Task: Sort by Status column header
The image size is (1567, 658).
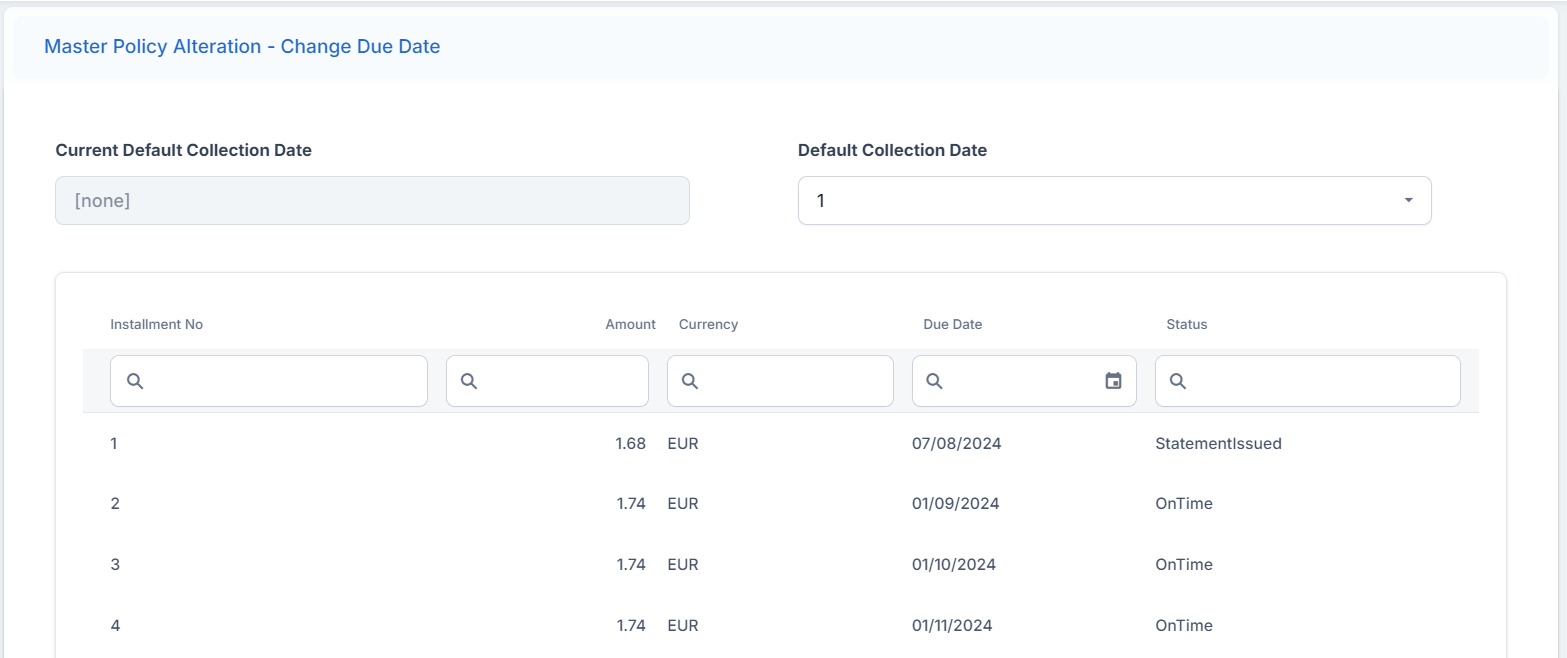Action: click(1186, 324)
